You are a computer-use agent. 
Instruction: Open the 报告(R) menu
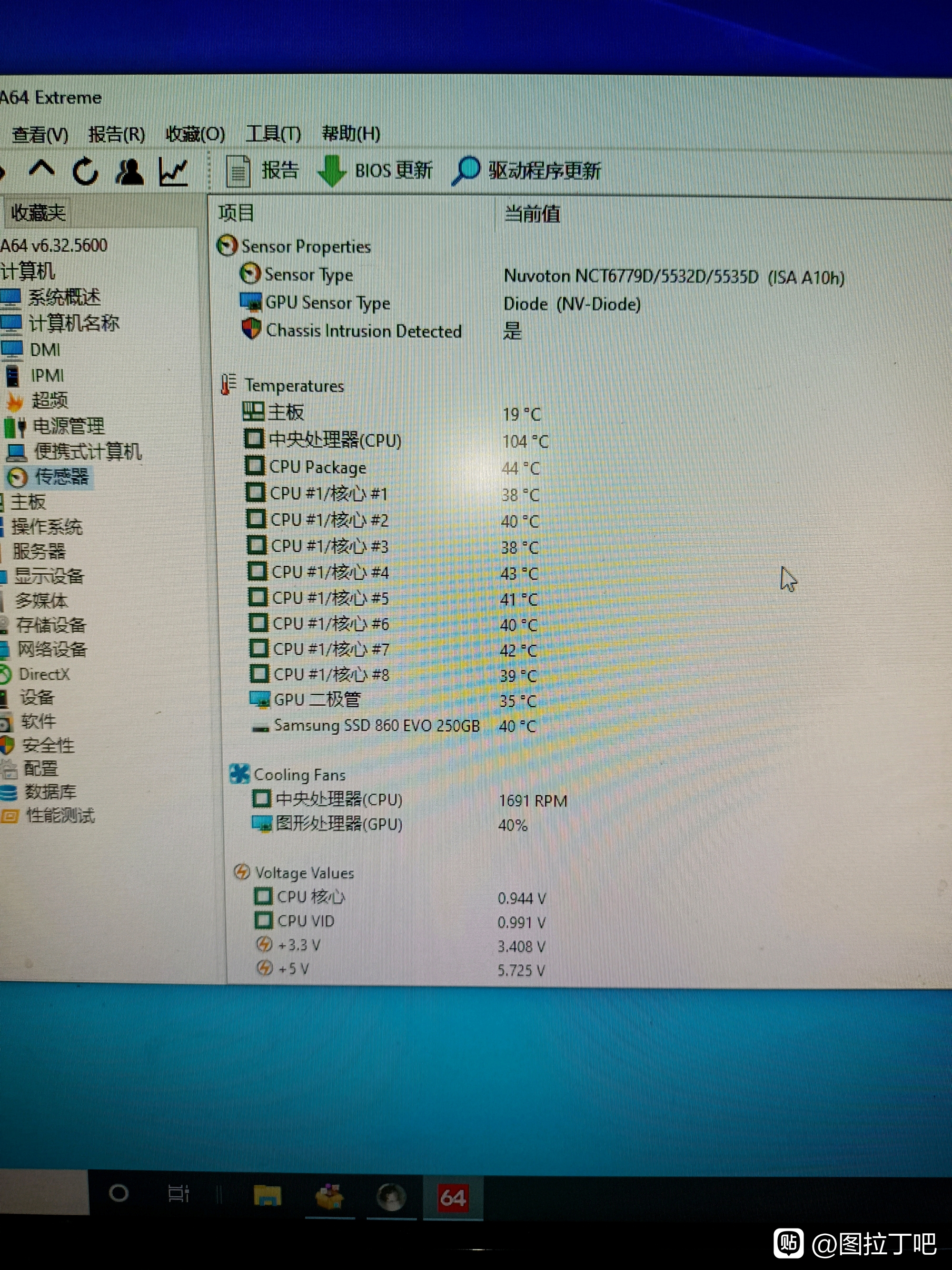pos(117,134)
